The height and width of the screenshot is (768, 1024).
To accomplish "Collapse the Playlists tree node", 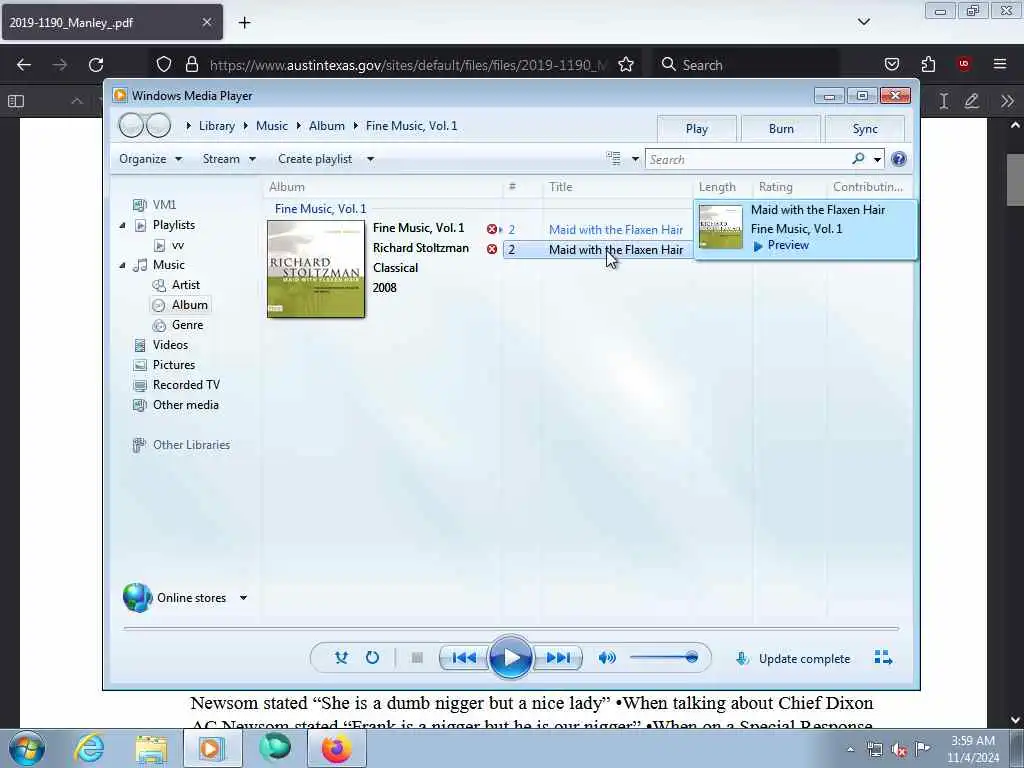I will pyautogui.click(x=122, y=225).
